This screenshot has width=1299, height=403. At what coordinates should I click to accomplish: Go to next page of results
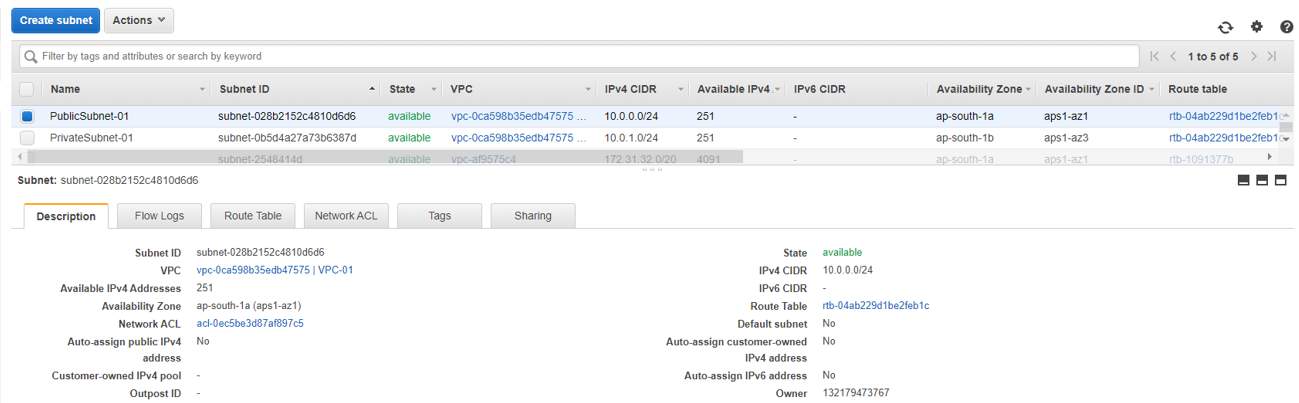[x=1254, y=57]
